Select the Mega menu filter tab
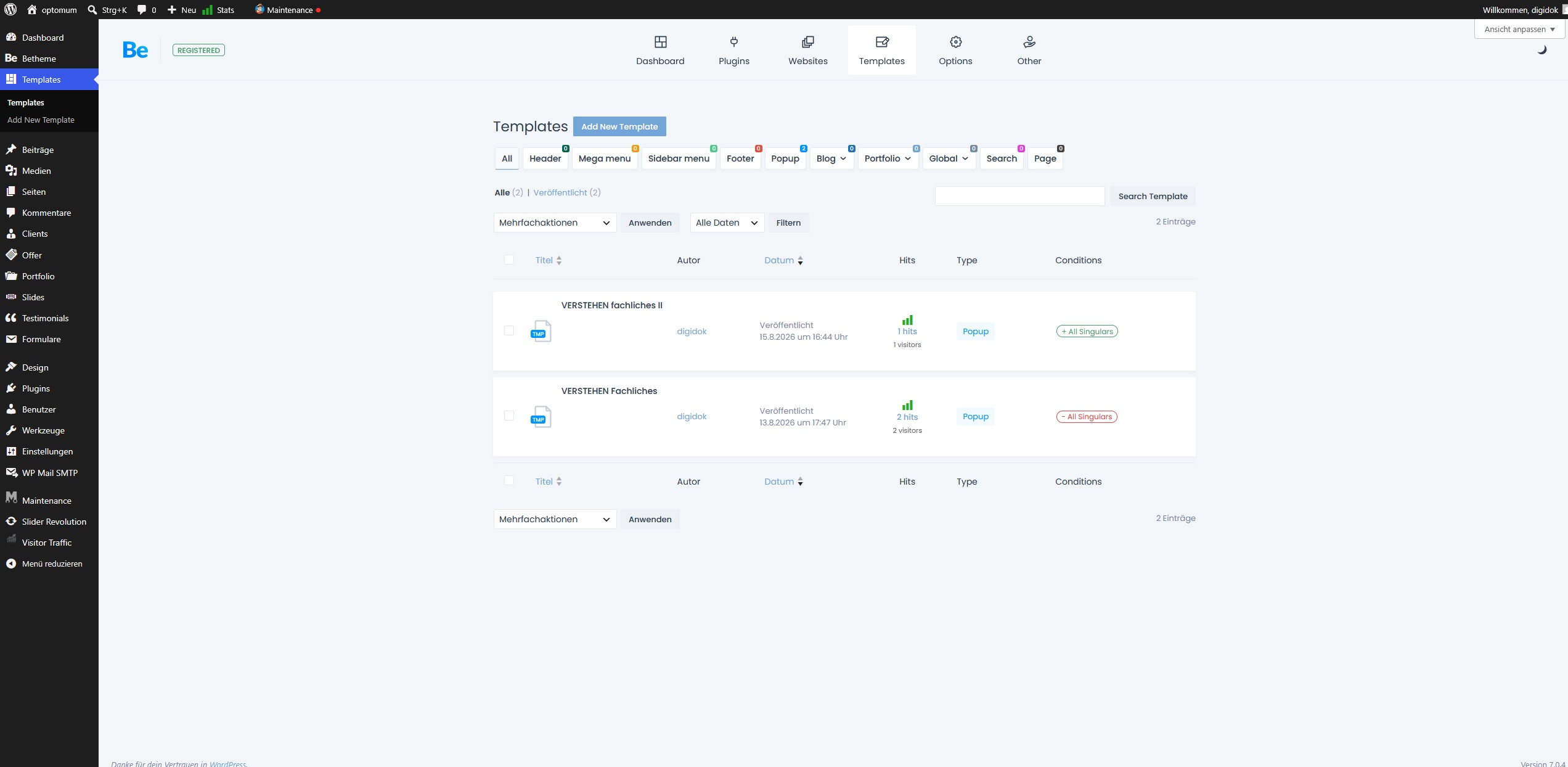The width and height of the screenshot is (1568, 767). 605,158
